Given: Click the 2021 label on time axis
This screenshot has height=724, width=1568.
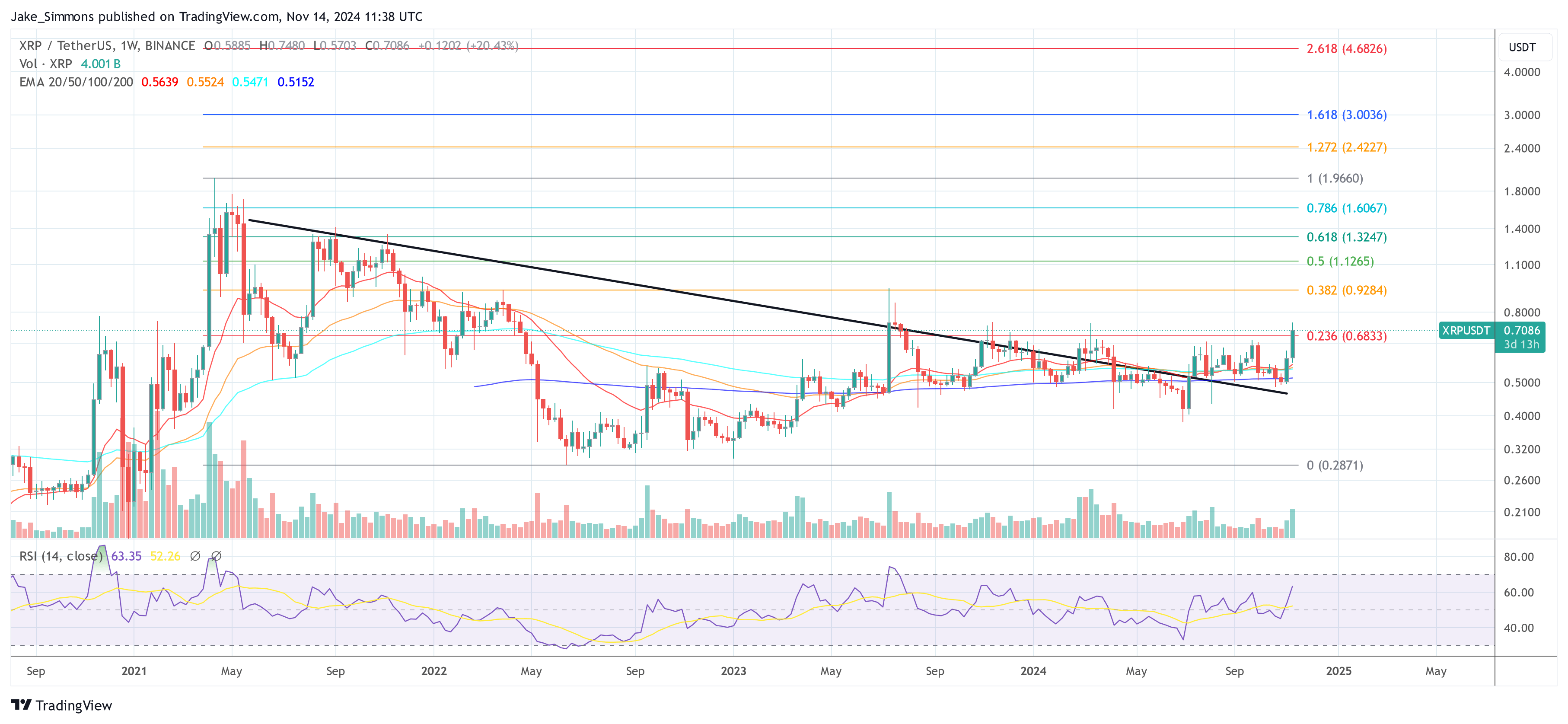Looking at the screenshot, I should coord(134,671).
